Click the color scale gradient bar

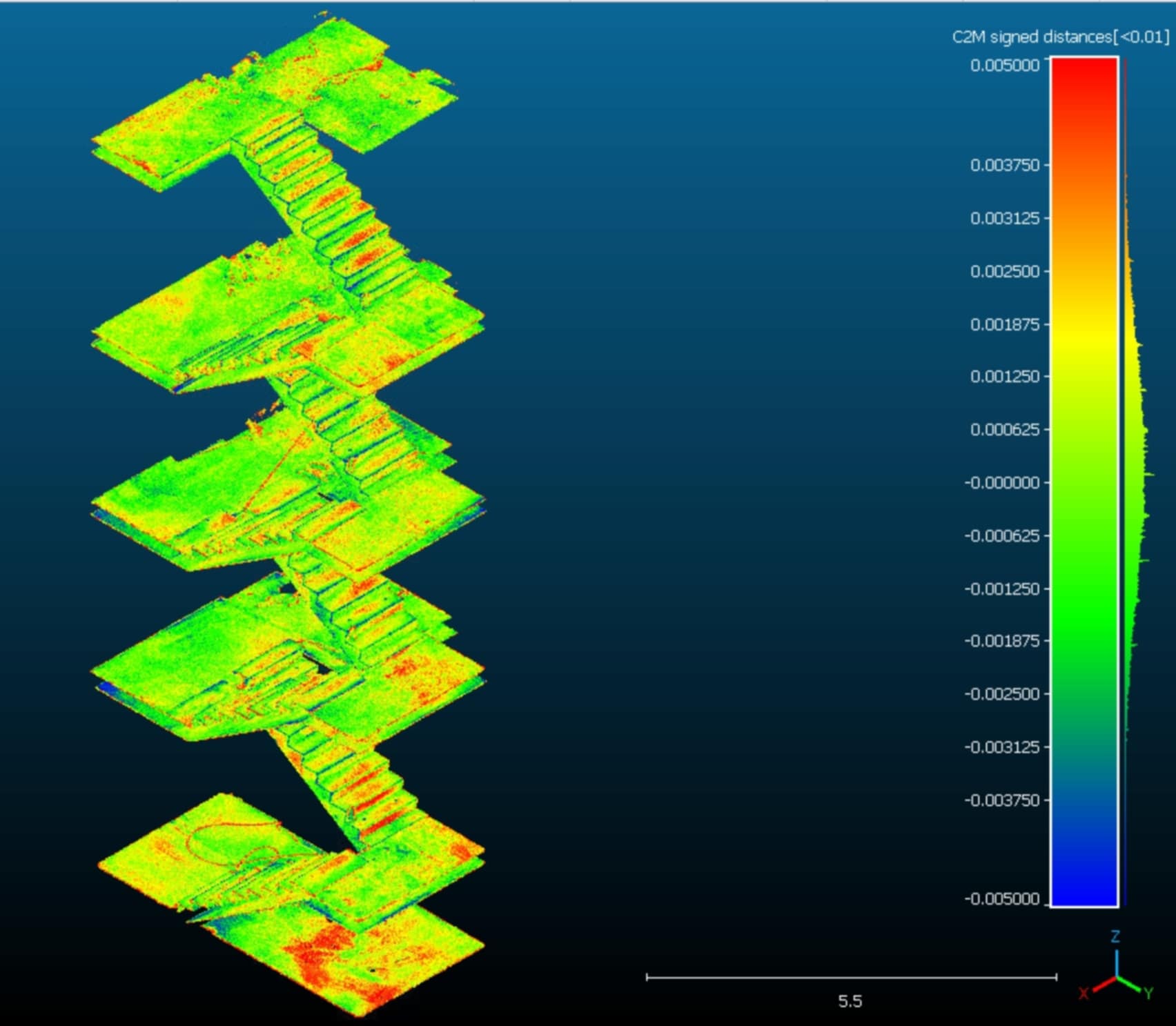click(x=1084, y=482)
